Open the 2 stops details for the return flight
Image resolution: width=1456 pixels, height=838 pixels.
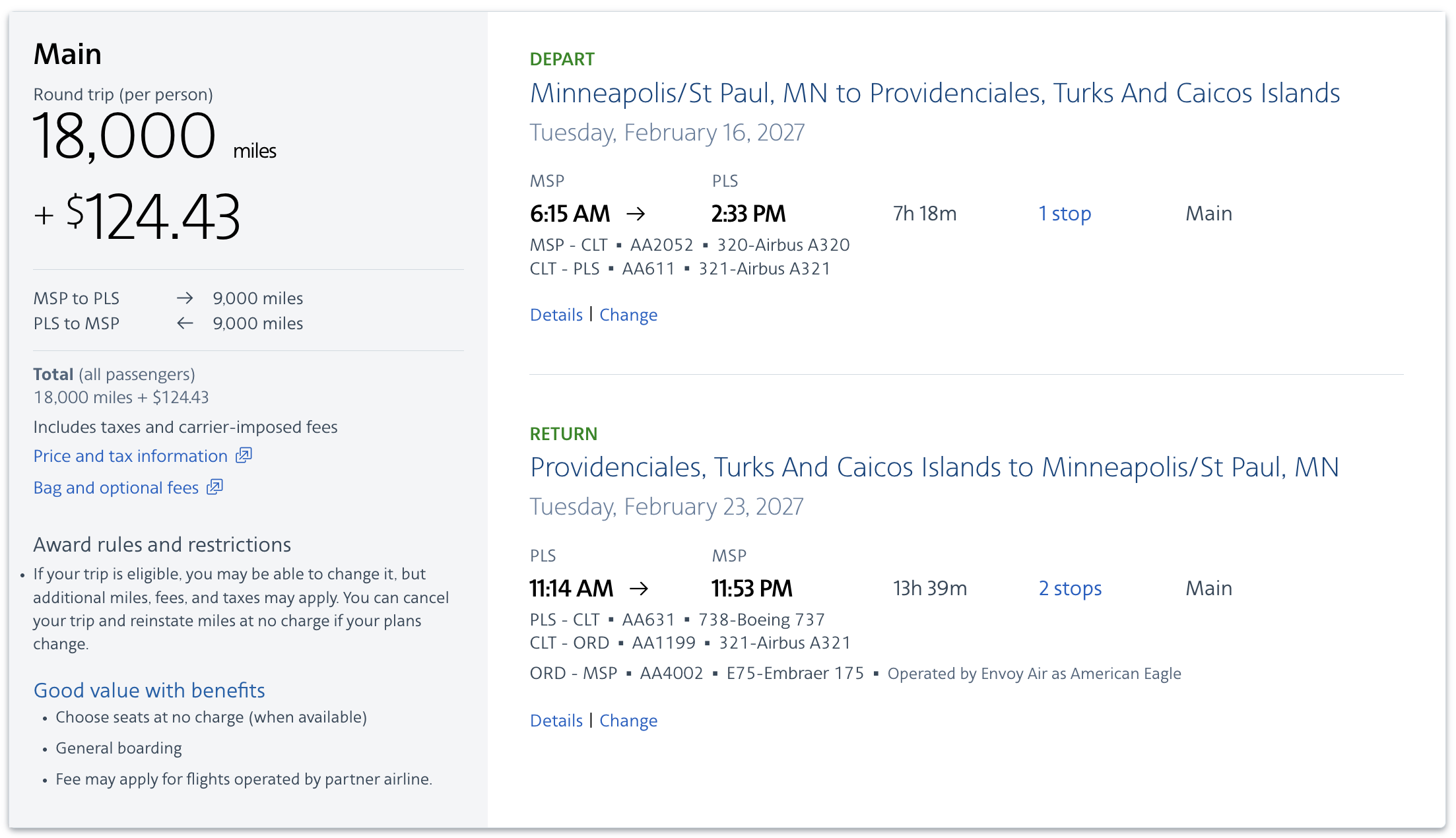(x=1070, y=588)
